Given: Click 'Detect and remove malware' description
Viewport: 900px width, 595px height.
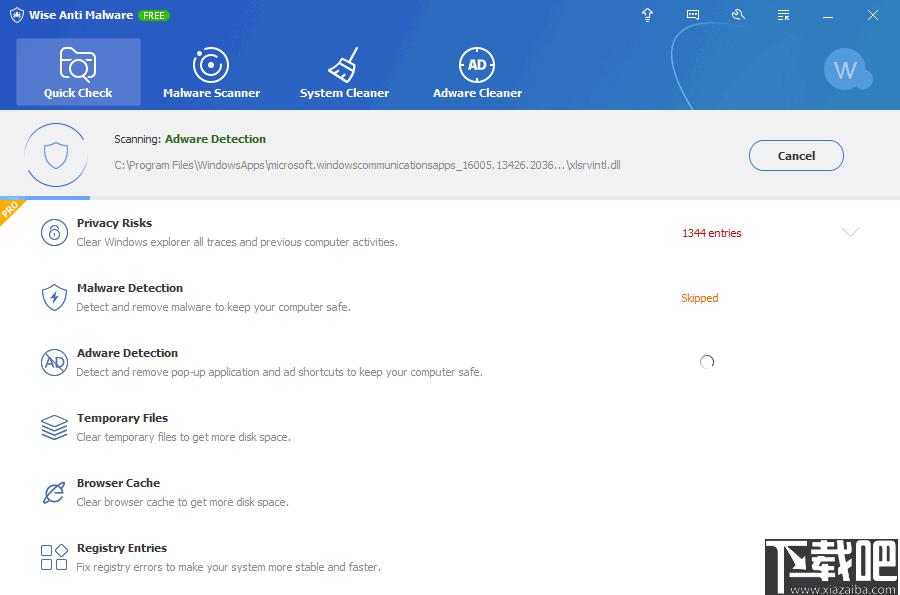Looking at the screenshot, I should tap(214, 307).
